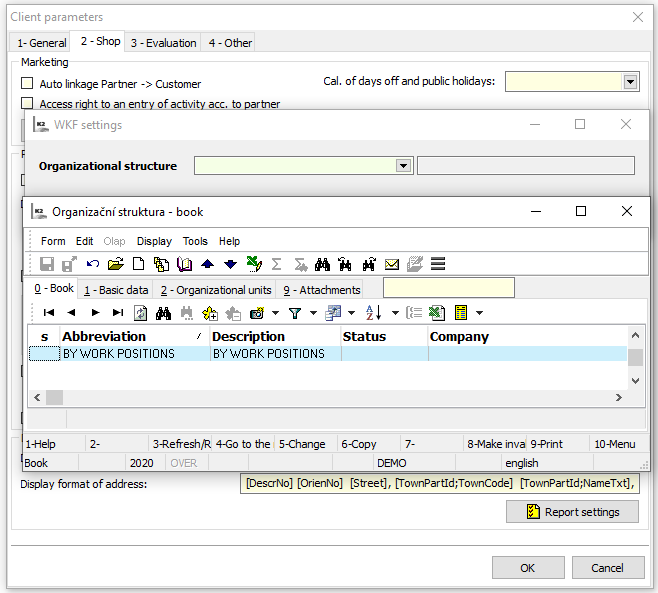Enable Auto linkage Partner -> Customer checkbox
Viewport: 658px width, 593px height.
click(27, 83)
